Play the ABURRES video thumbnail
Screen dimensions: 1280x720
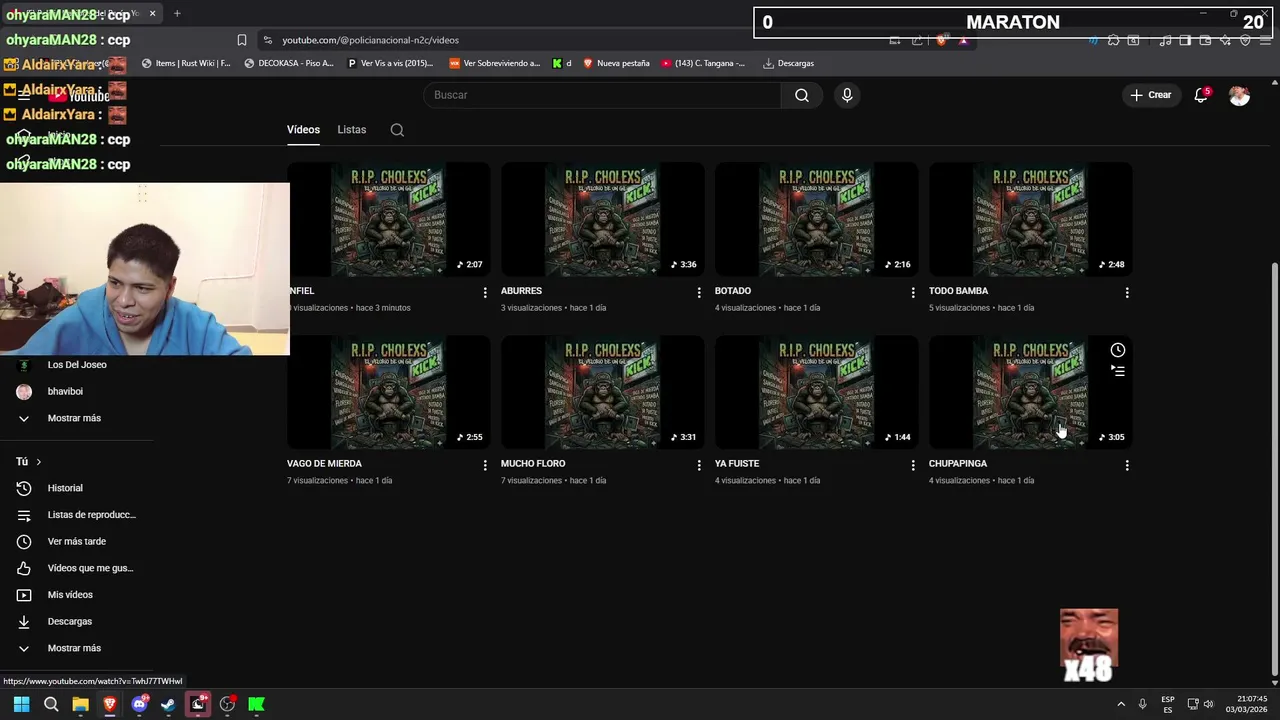click(602, 220)
